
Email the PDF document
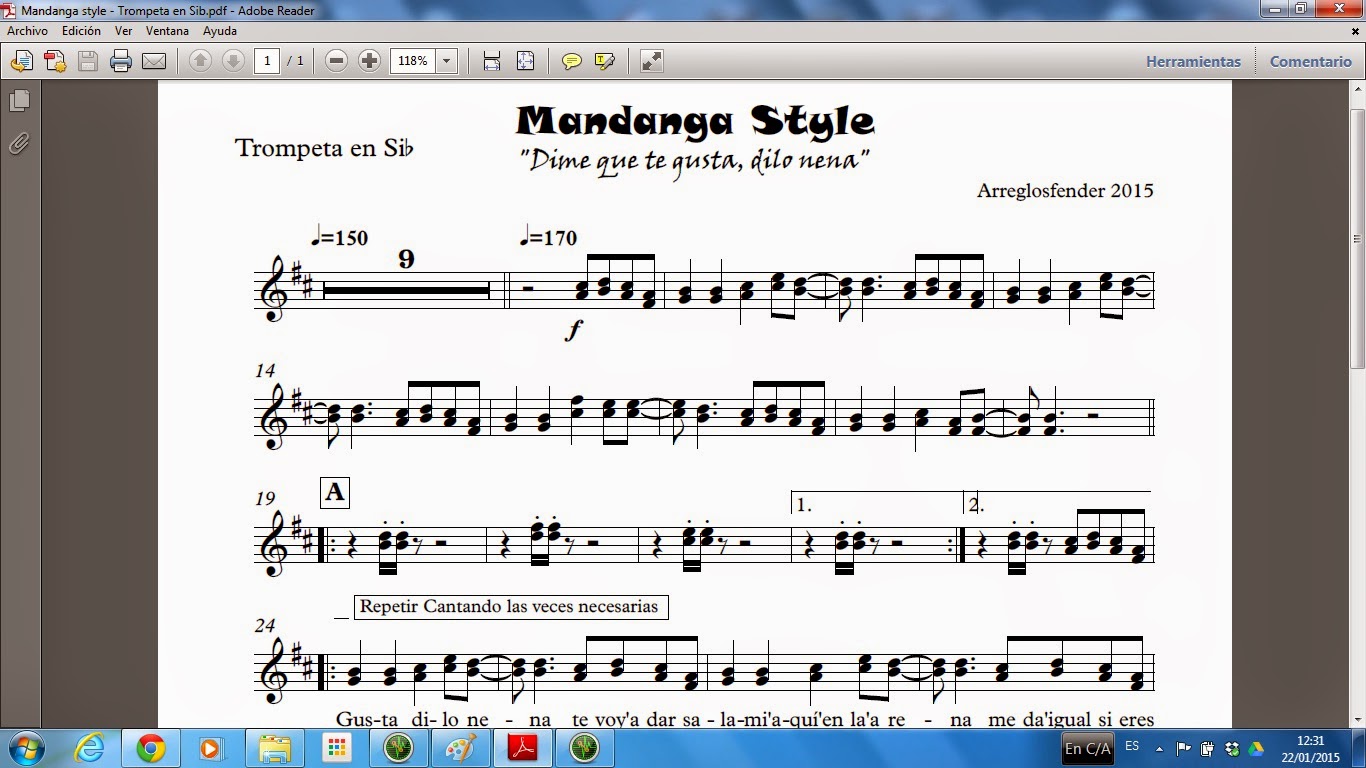tap(155, 61)
